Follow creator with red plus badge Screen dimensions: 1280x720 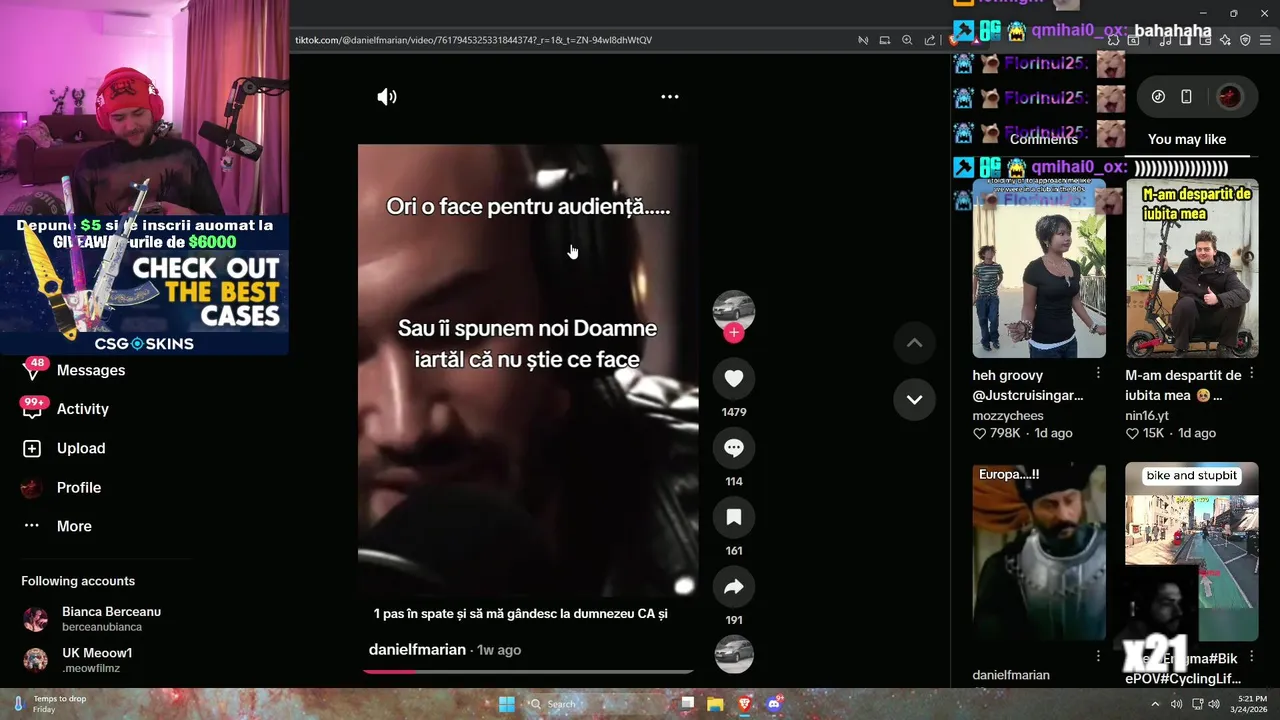click(x=734, y=333)
